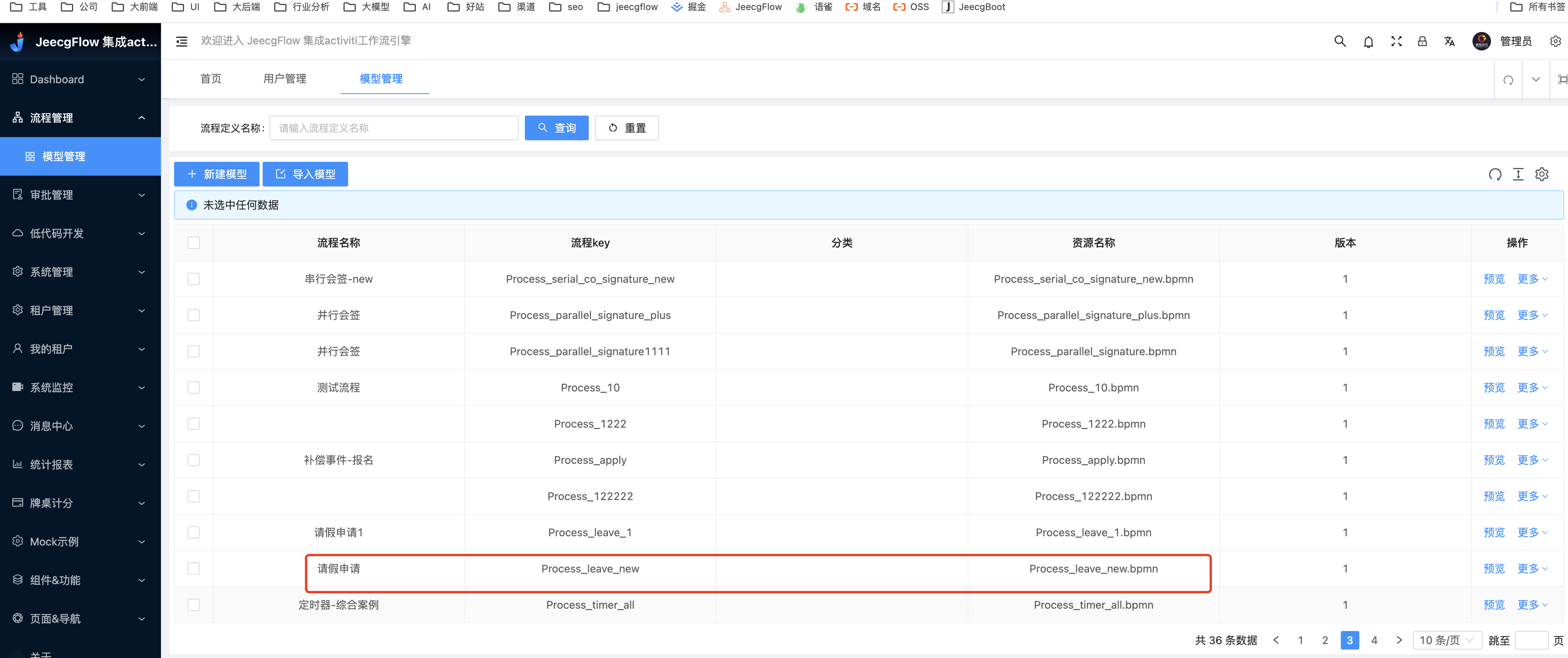Viewport: 1568px width, 658px height.
Task: Click the header search magnifier icon
Action: pyautogui.click(x=1340, y=41)
